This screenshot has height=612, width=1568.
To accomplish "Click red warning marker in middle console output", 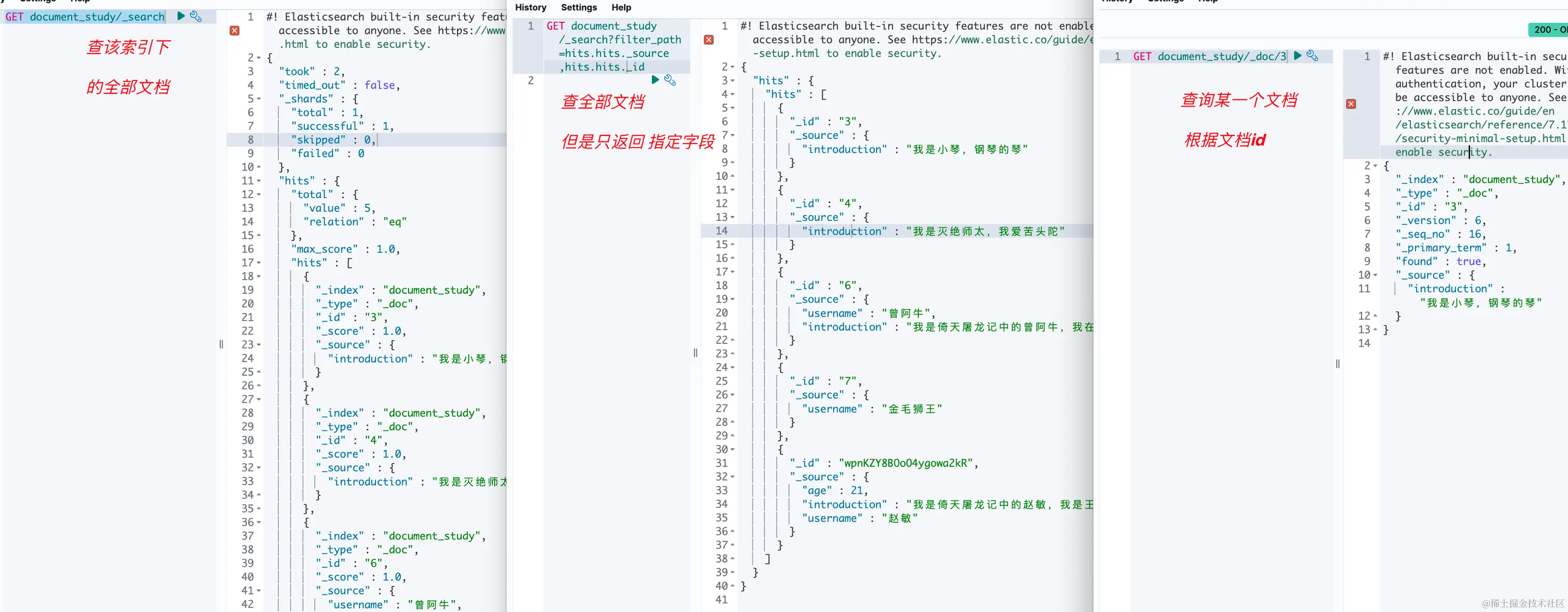I will pyautogui.click(x=708, y=39).
